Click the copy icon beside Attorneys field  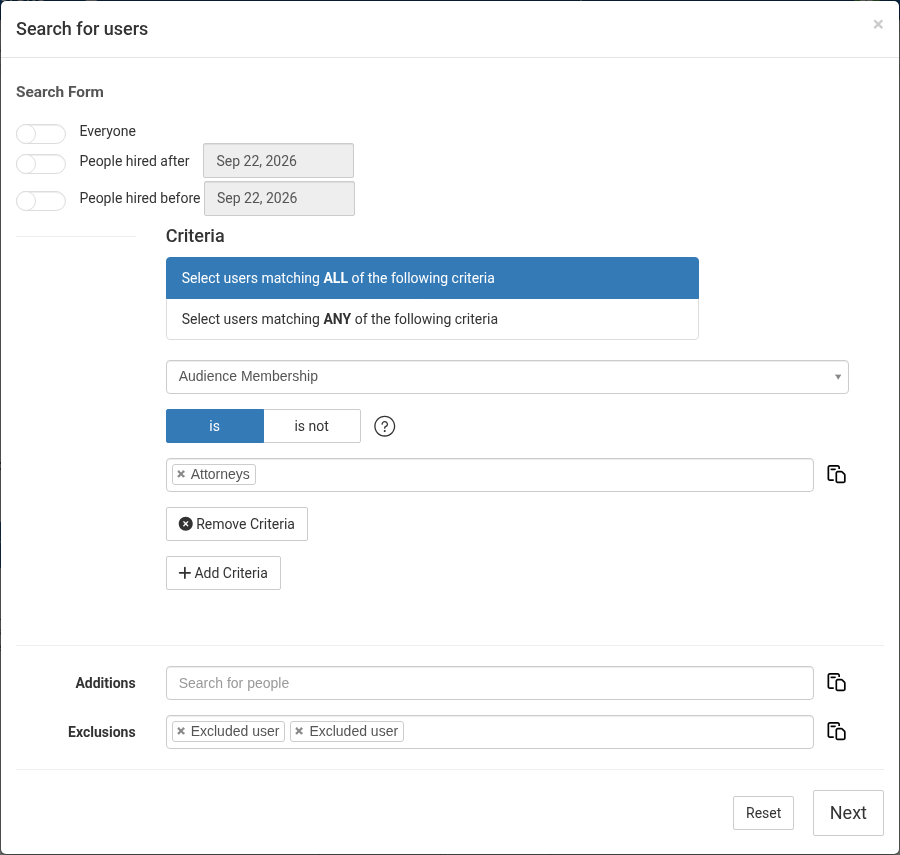pos(836,475)
